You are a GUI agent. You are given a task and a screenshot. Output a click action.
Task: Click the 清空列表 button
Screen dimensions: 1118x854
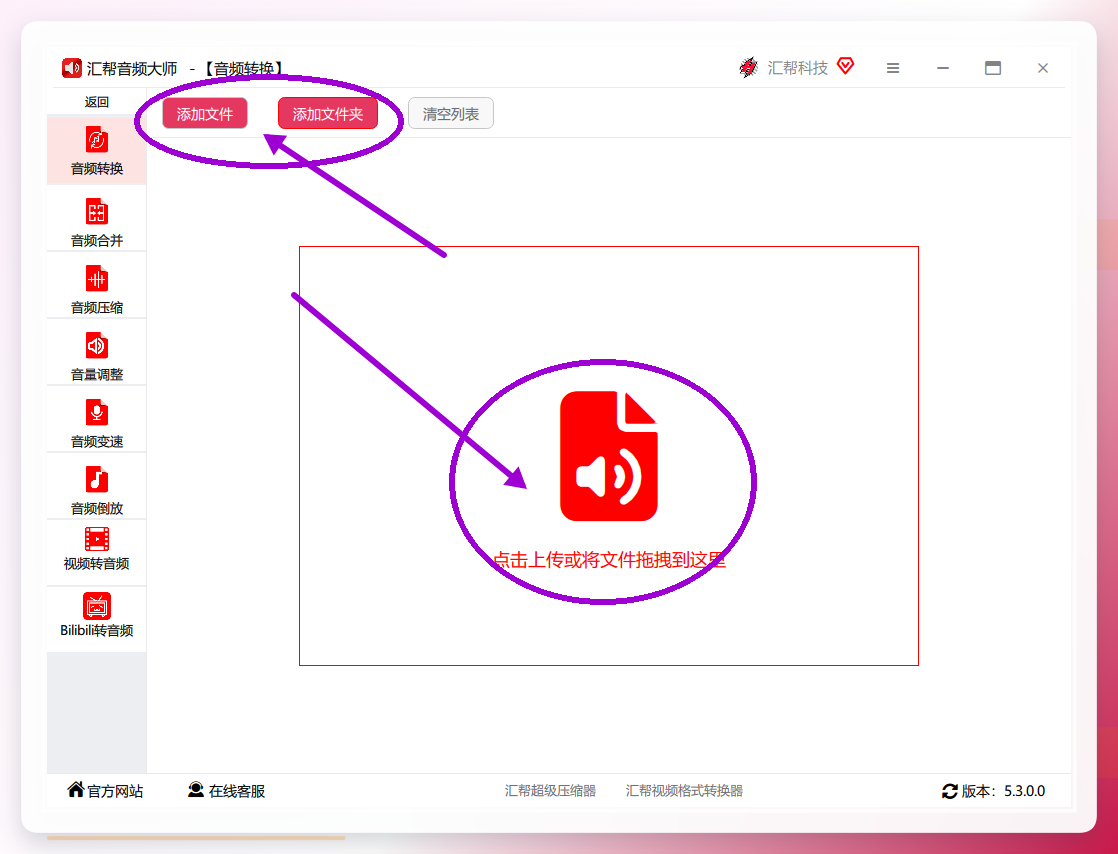tap(451, 113)
